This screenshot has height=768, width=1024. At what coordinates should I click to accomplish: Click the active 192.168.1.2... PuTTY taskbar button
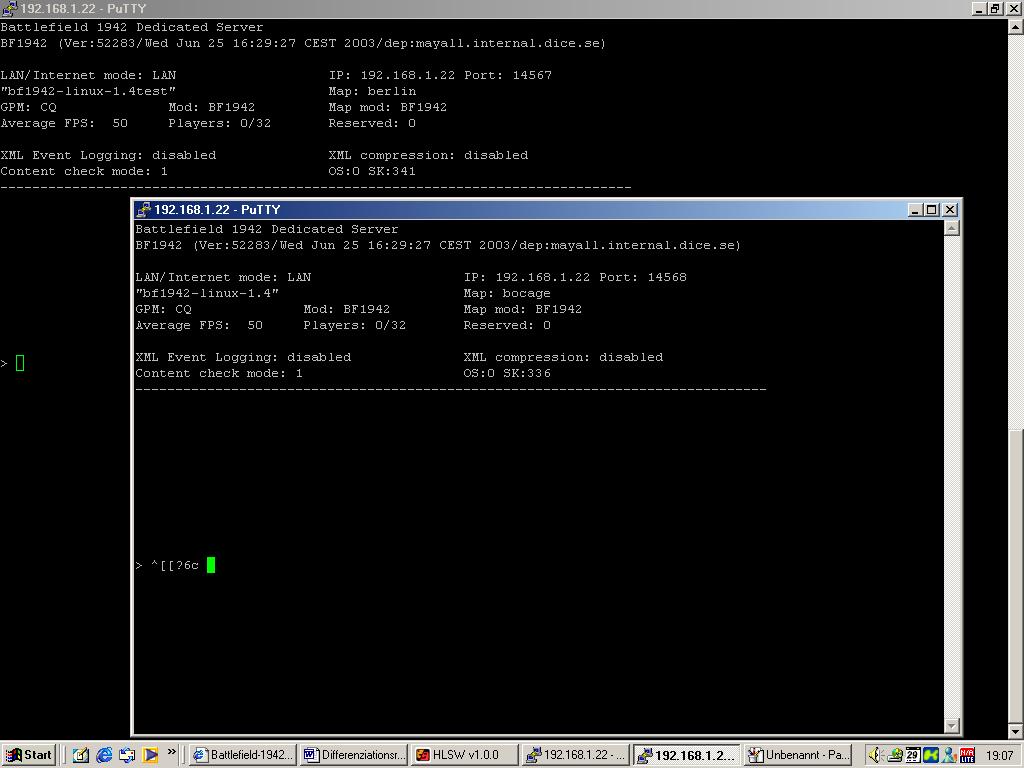tap(686, 755)
